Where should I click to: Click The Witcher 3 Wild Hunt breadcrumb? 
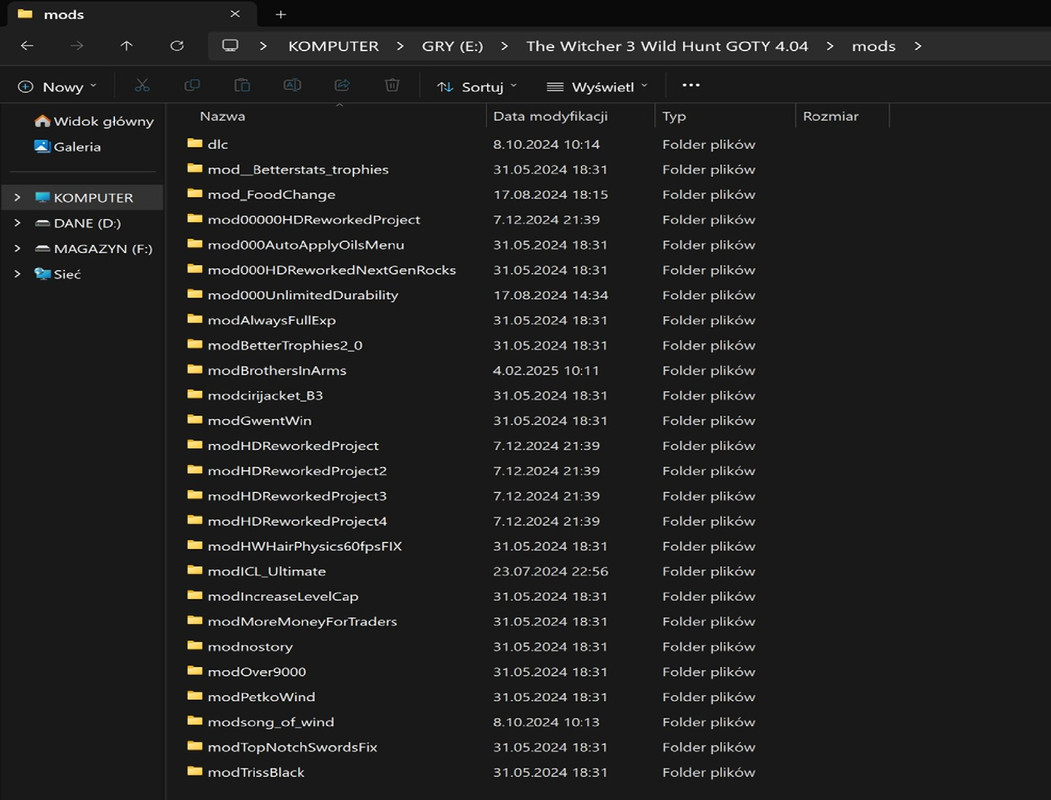click(667, 46)
